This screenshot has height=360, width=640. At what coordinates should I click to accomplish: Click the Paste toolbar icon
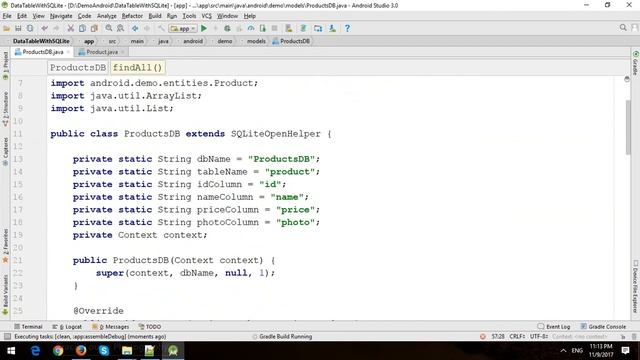point(94,29)
